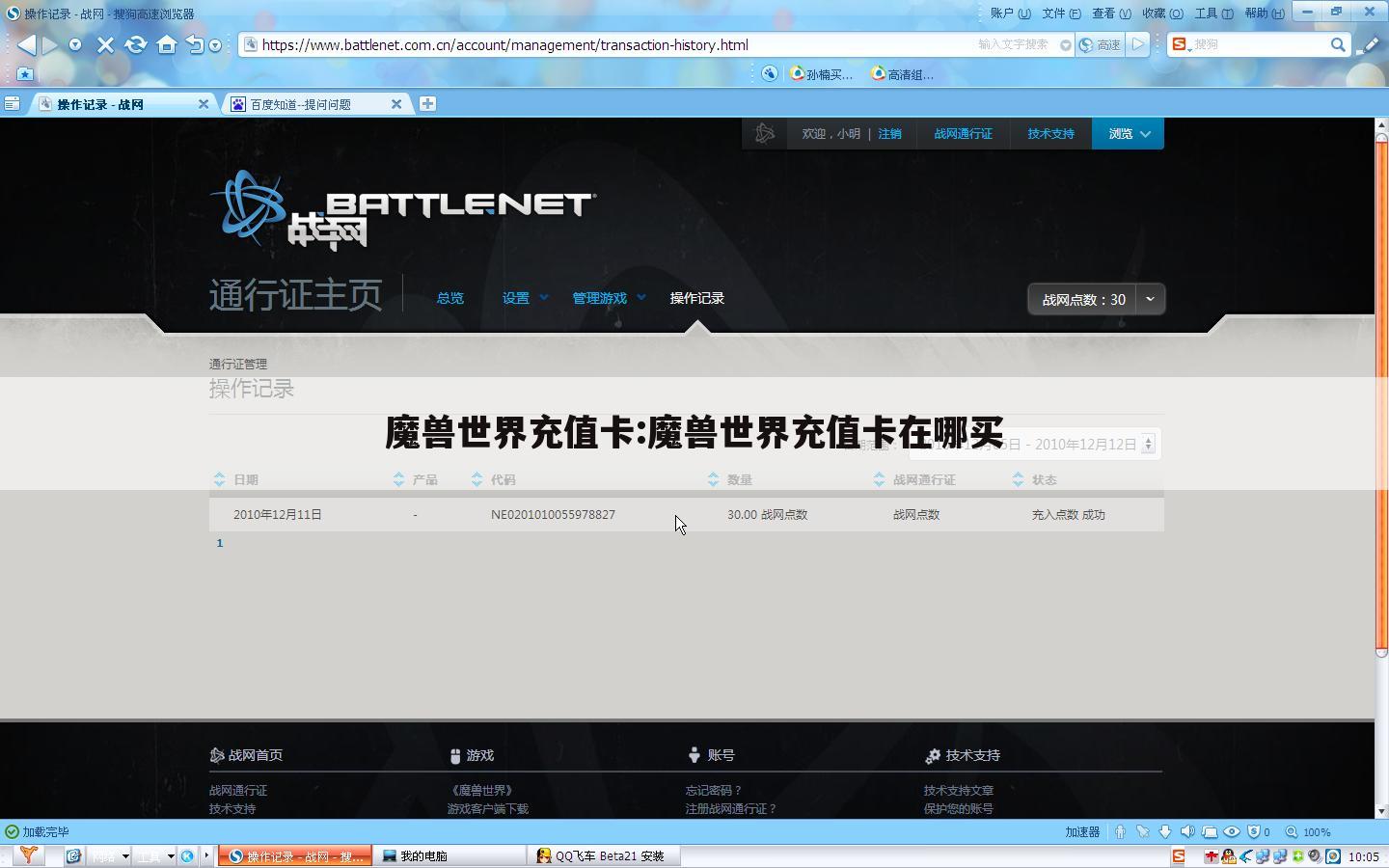The image size is (1389, 868).
Task: Click the 注销 logout link
Action: [889, 134]
